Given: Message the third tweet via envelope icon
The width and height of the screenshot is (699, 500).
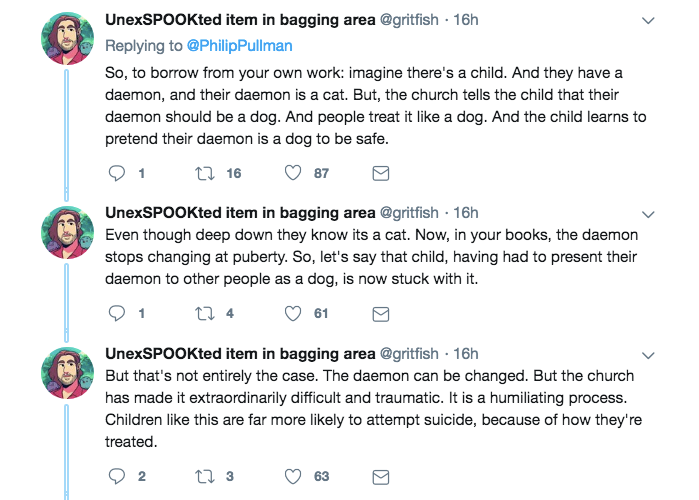Looking at the screenshot, I should (x=380, y=476).
